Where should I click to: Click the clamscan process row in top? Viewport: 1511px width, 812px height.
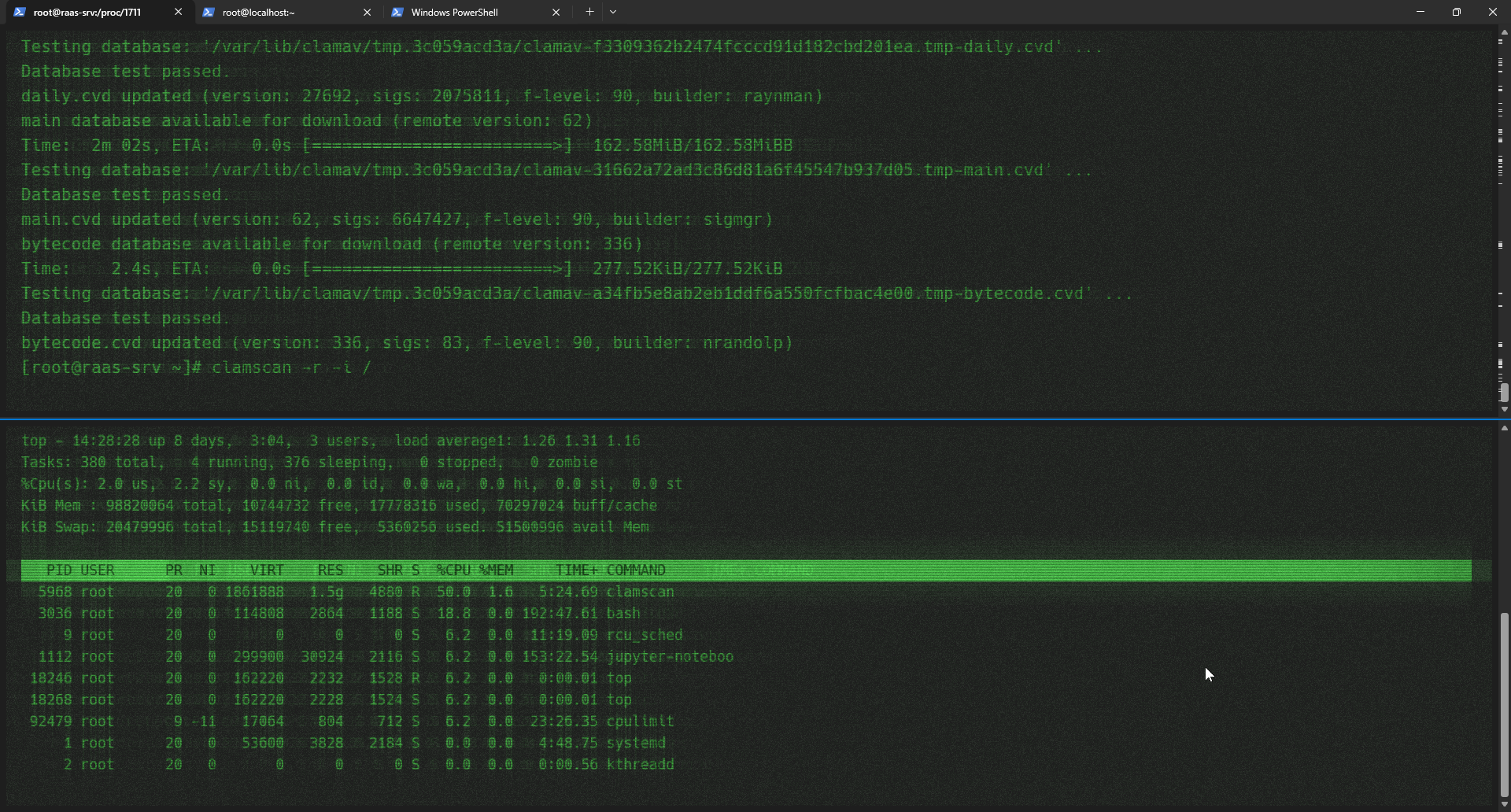click(354, 592)
